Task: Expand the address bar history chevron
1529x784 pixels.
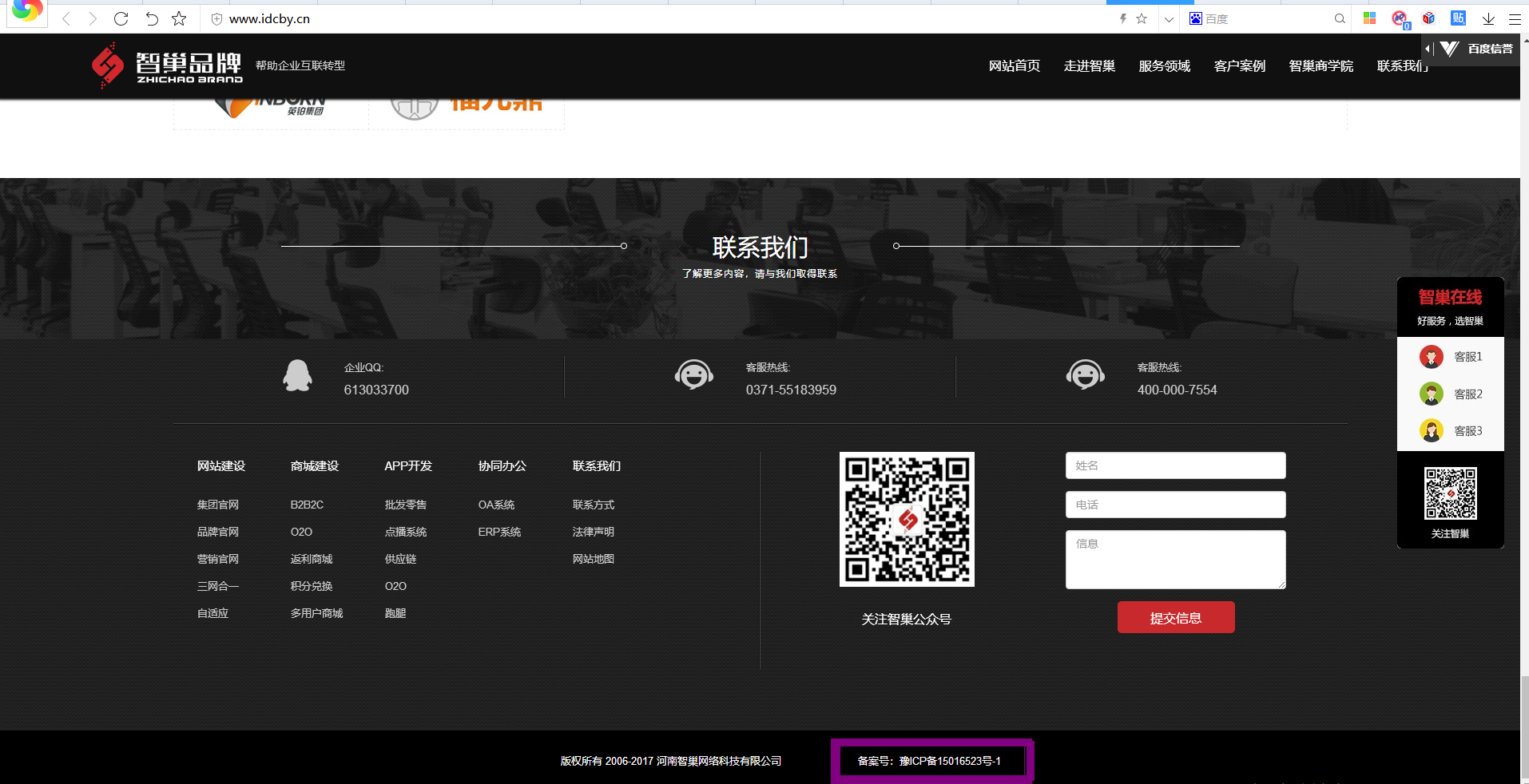Action: 1169,18
